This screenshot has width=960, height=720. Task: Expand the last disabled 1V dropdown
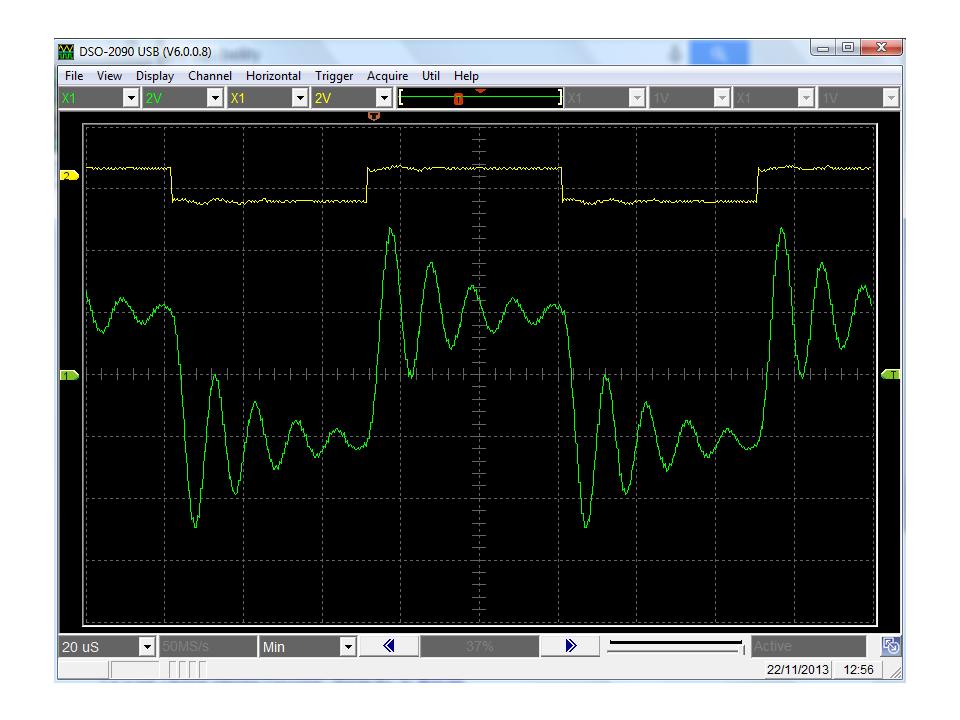pyautogui.click(x=891, y=98)
